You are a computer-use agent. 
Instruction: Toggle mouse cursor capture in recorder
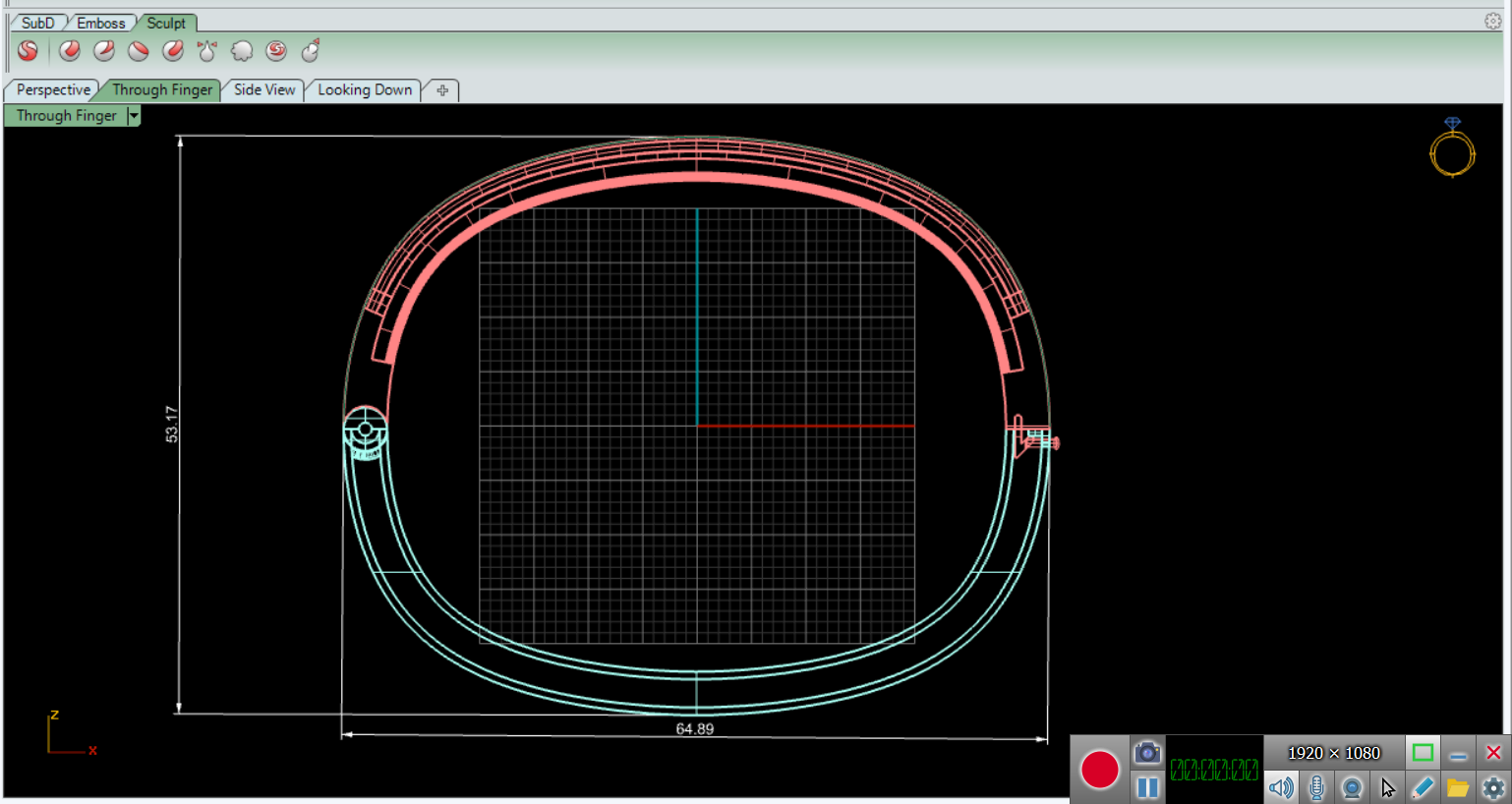(1387, 787)
